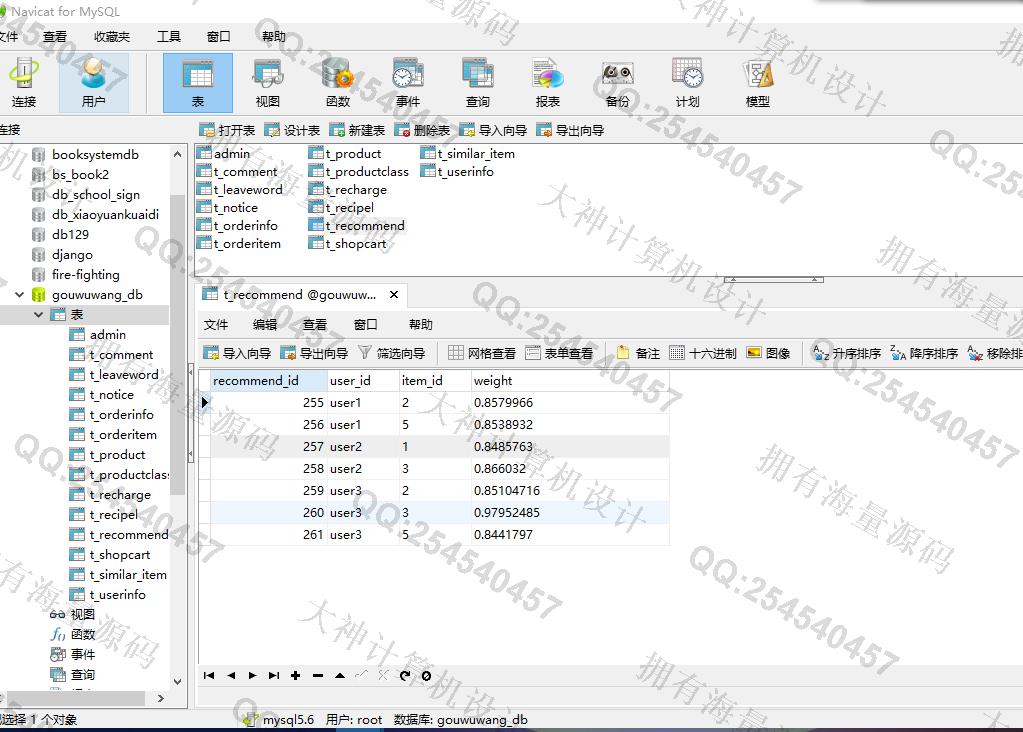This screenshot has height=732, width=1023.
Task: Open the 查询 (Query) toolbar icon
Action: pyautogui.click(x=478, y=83)
